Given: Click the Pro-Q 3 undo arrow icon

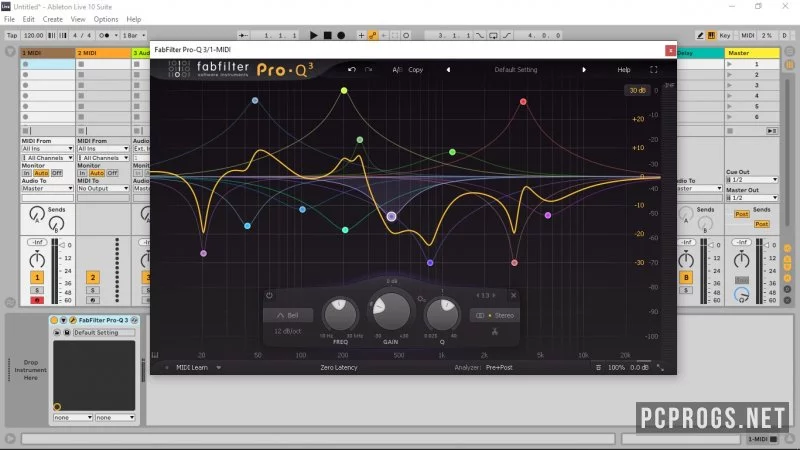Looking at the screenshot, I should click(x=352, y=69).
